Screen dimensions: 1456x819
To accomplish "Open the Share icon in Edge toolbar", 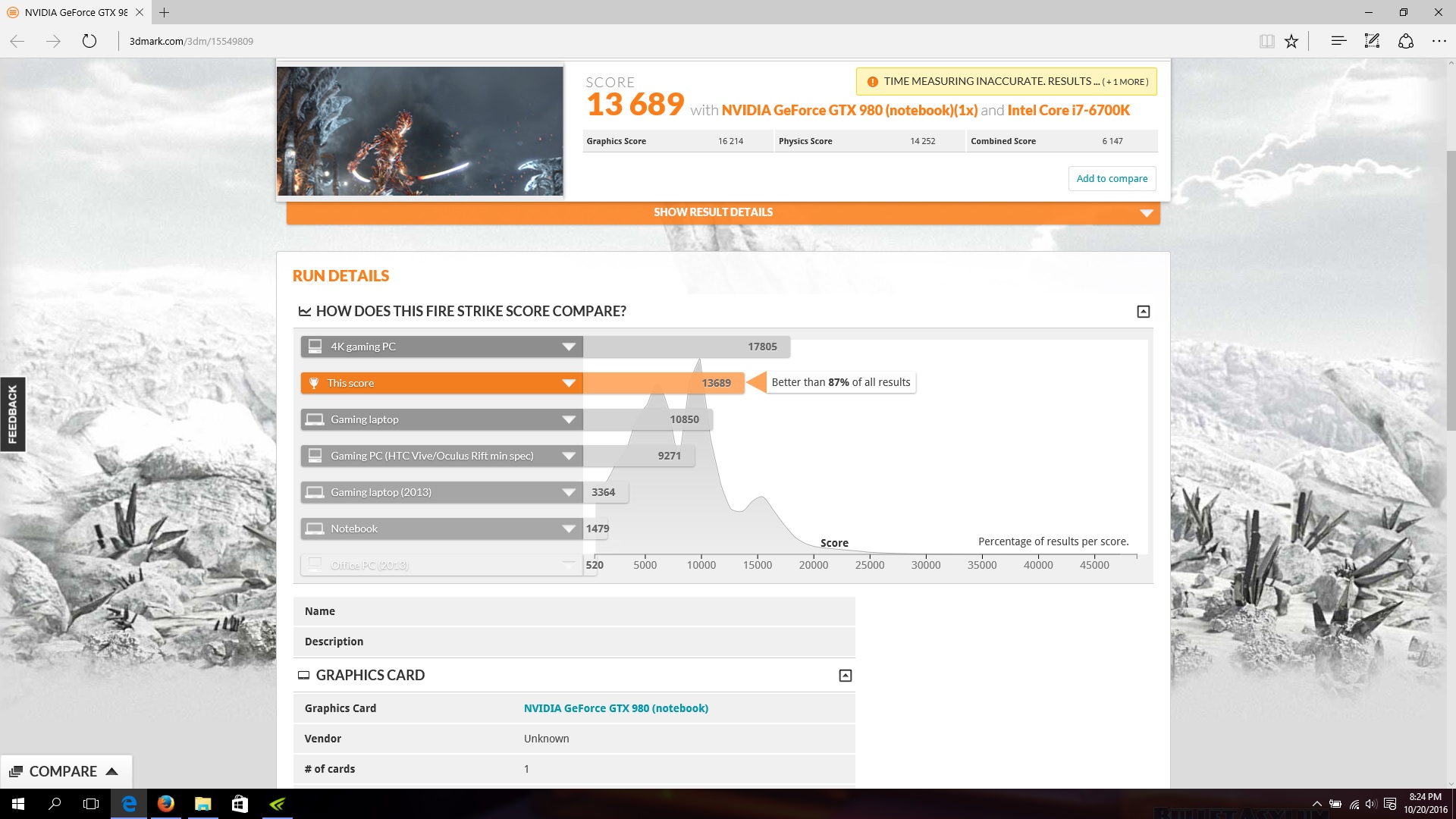I will [1405, 41].
